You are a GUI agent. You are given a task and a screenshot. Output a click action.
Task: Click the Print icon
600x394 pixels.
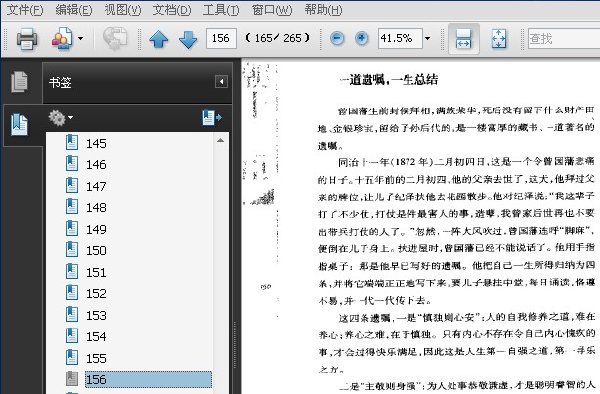(27, 39)
